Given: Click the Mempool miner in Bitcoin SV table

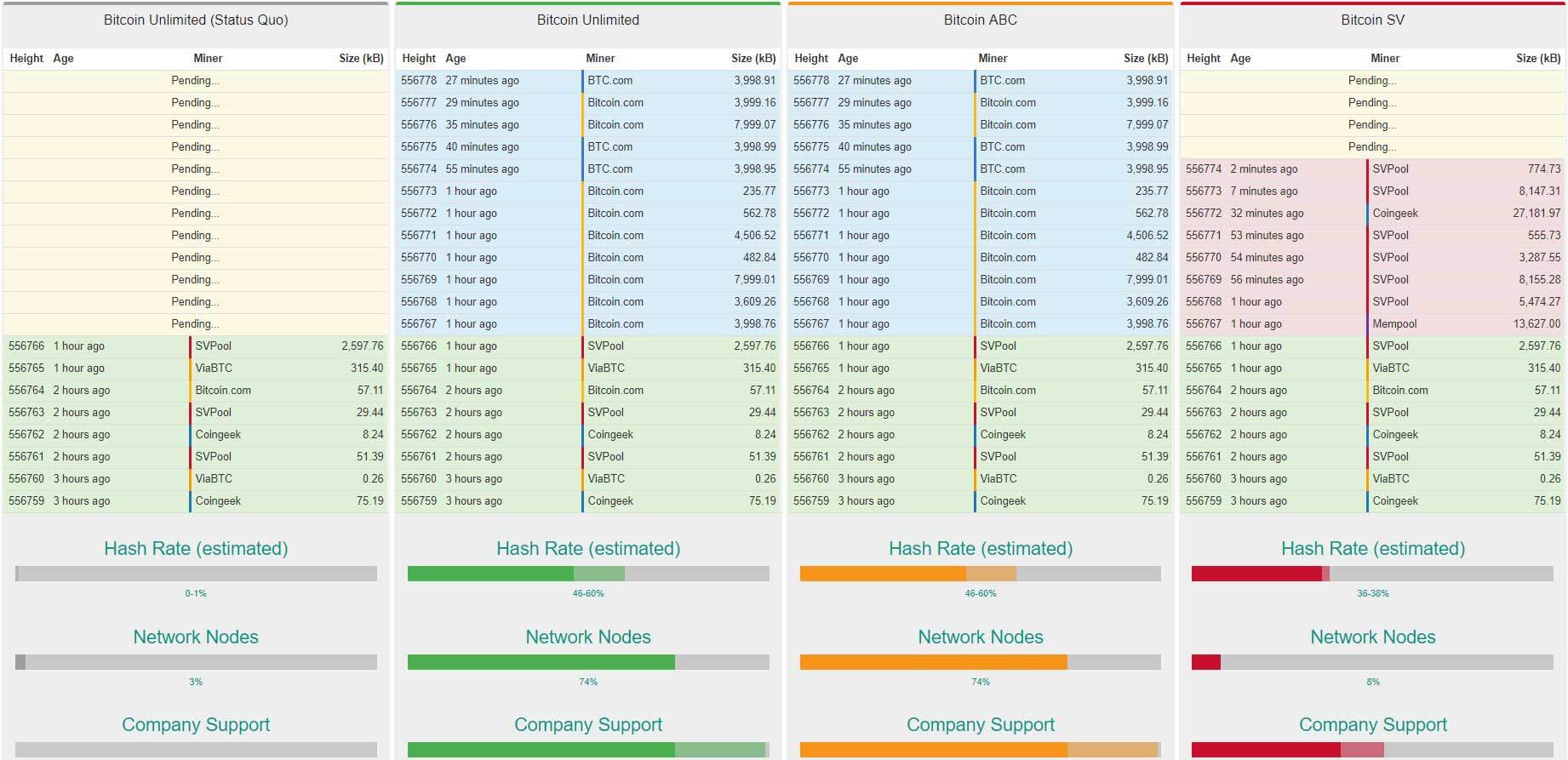Looking at the screenshot, I should [1394, 323].
